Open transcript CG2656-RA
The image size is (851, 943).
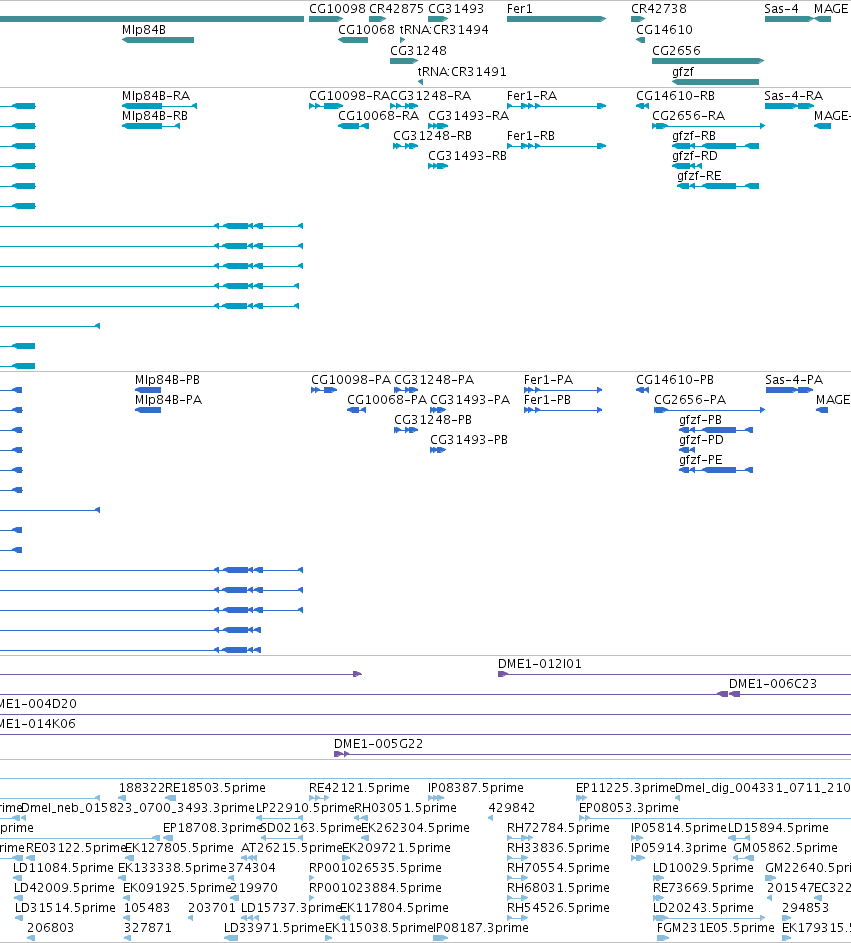pos(708,126)
